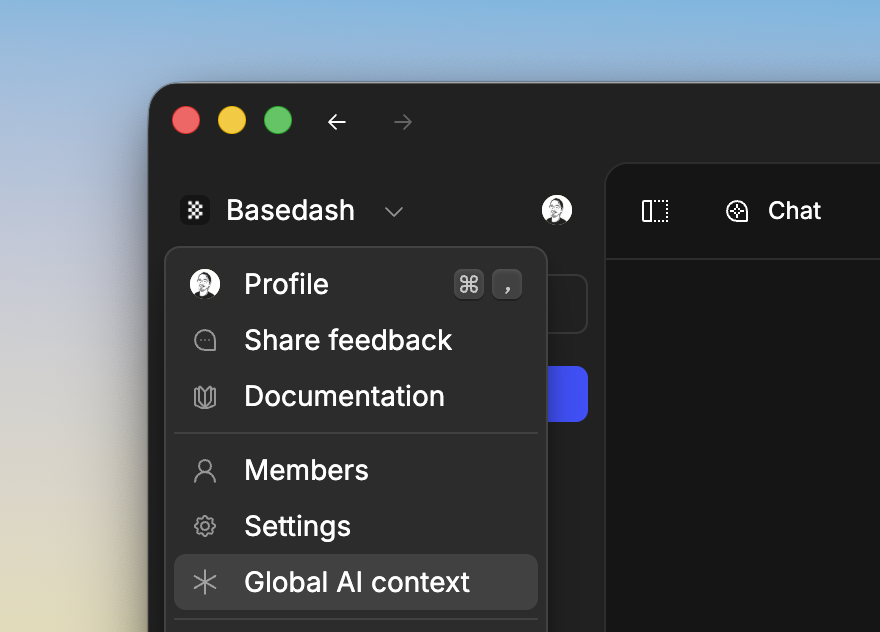Switch to the Chat tab
This screenshot has height=632, width=880.
(x=794, y=210)
